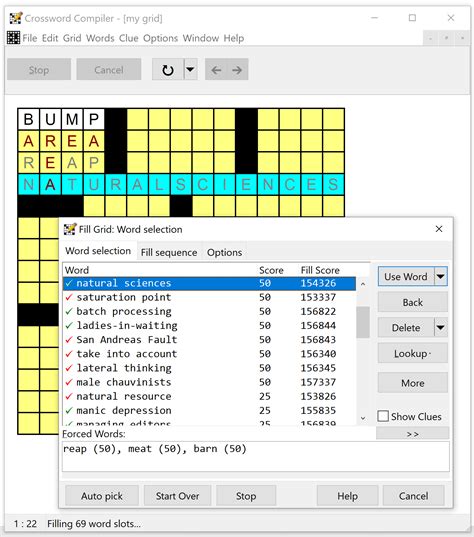Select 'manic depression' in word list
This screenshot has height=537, width=474.
coord(209,410)
